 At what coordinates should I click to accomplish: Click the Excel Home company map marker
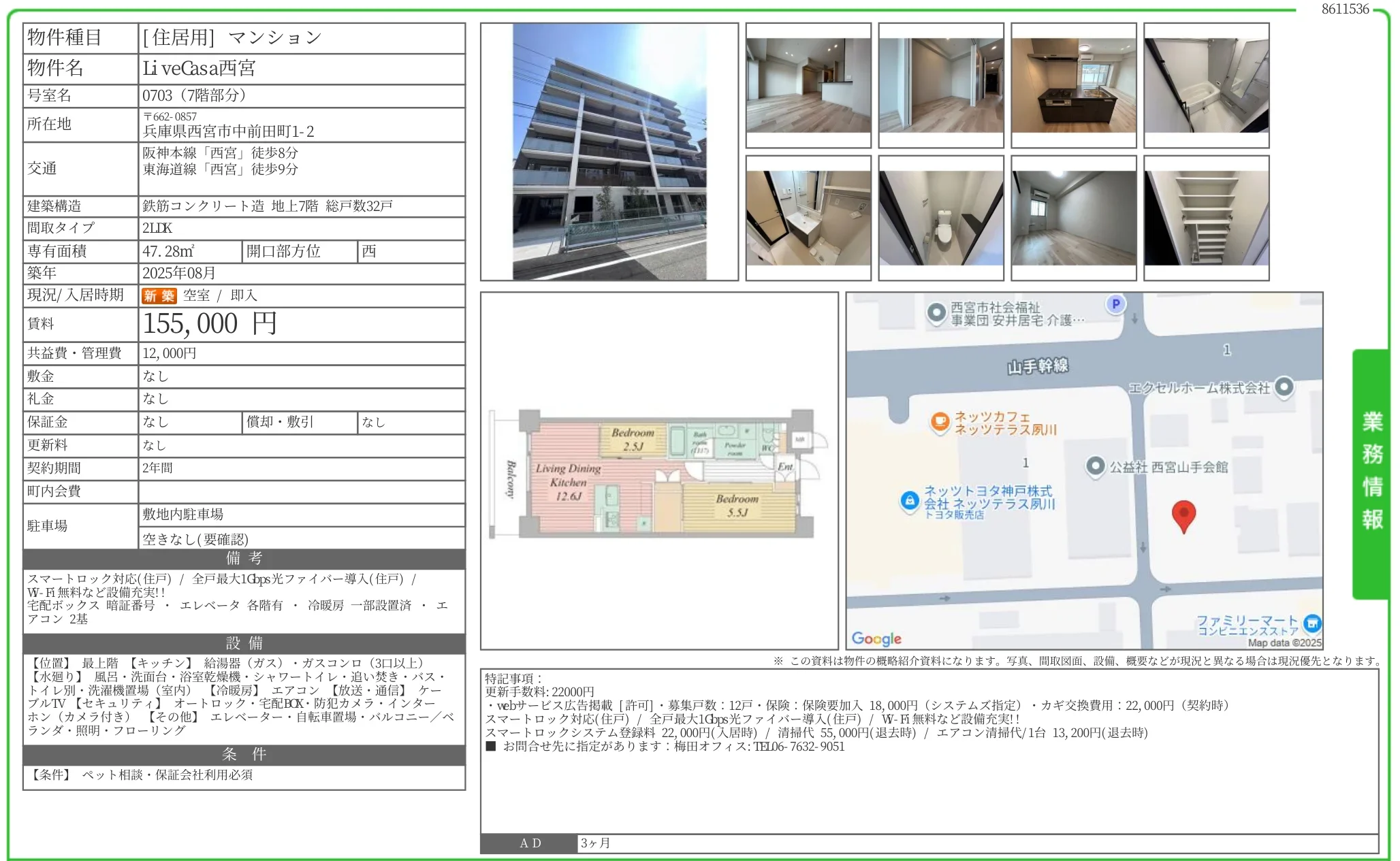click(x=1284, y=387)
